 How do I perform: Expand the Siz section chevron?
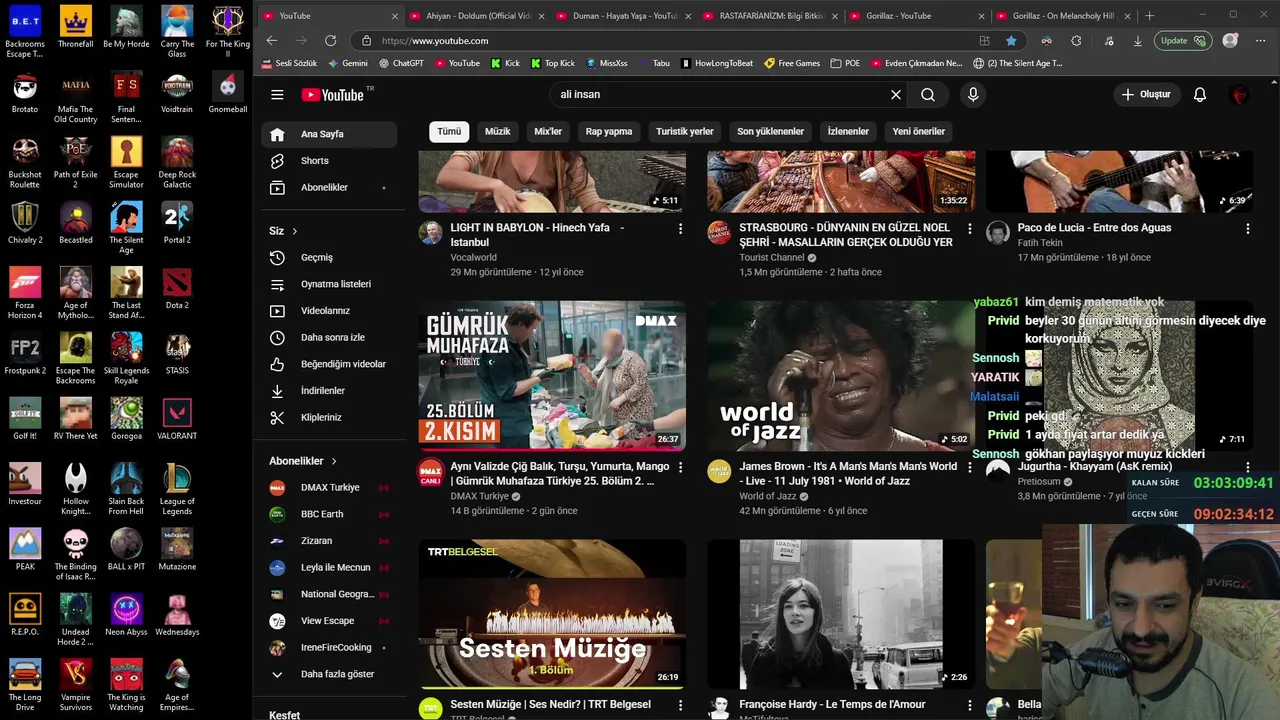click(x=294, y=231)
